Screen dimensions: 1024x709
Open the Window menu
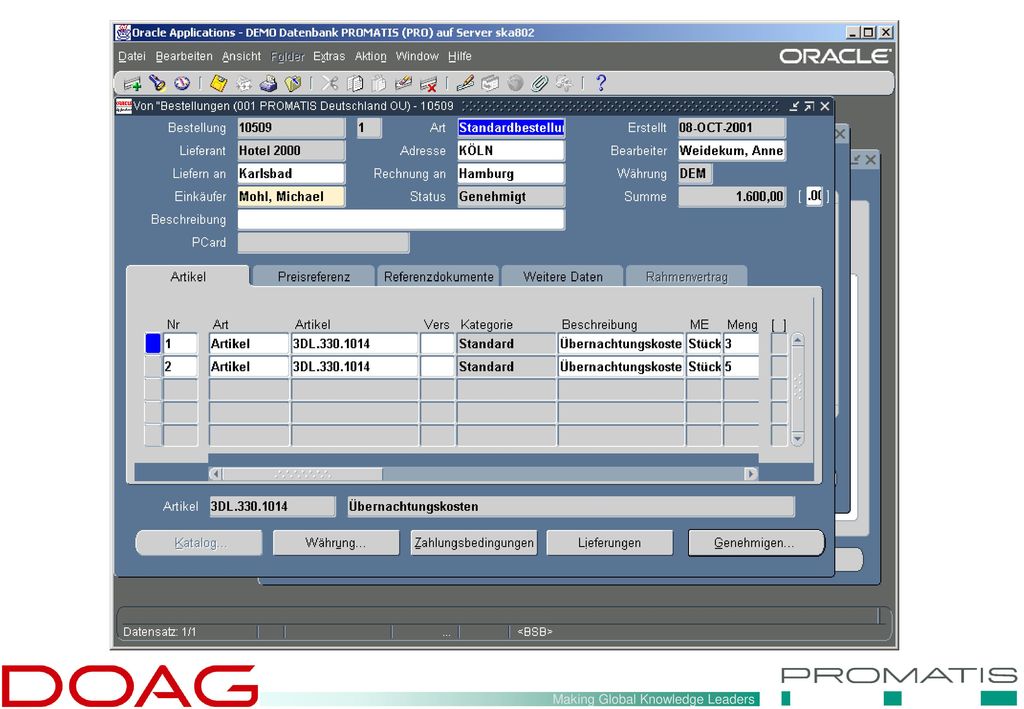tap(417, 56)
